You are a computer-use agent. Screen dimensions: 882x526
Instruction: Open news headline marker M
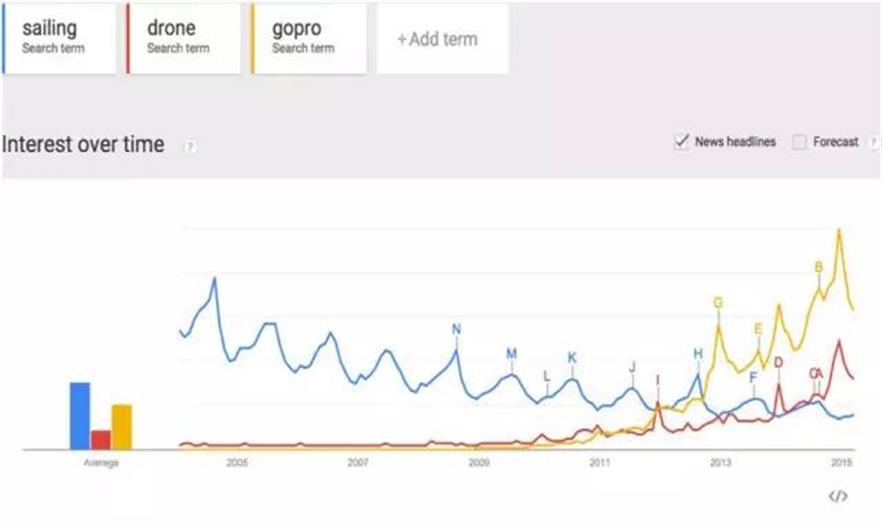[511, 353]
